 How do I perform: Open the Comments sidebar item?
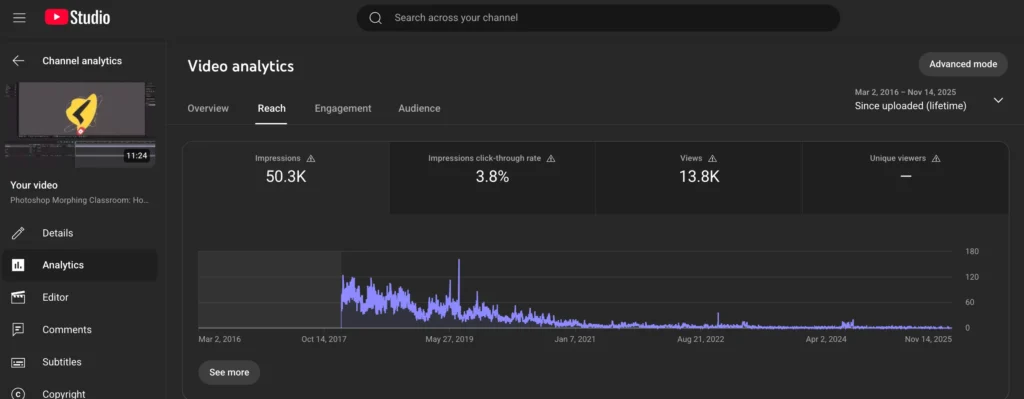[80, 330]
